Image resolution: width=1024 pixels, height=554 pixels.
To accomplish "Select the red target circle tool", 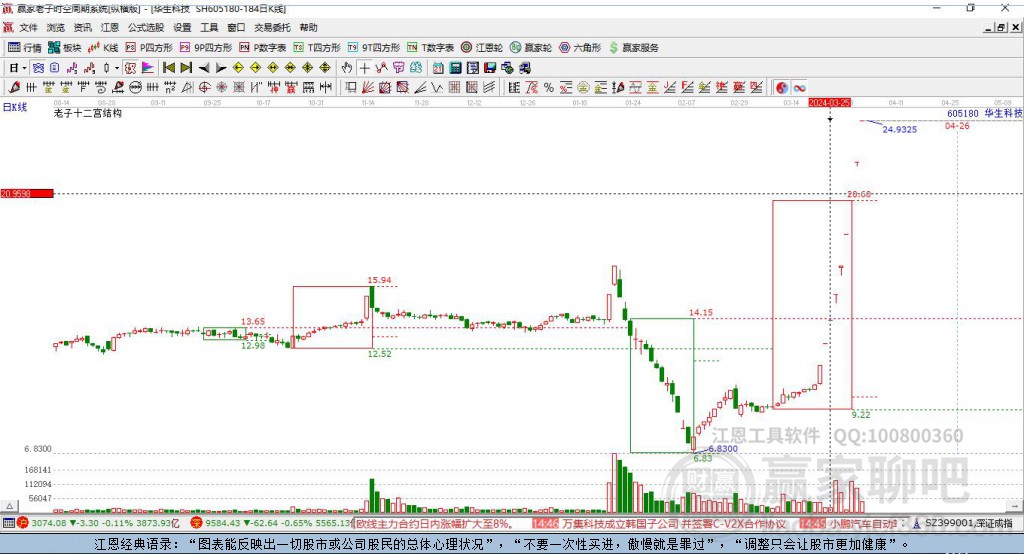I will [x=204, y=88].
